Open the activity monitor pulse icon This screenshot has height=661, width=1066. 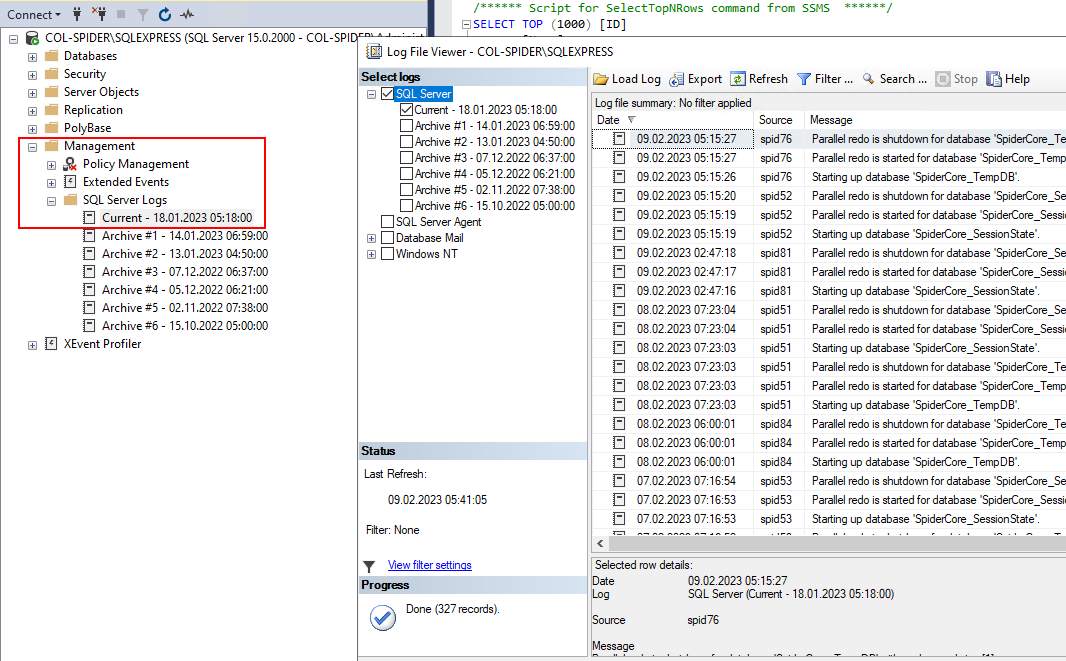tap(187, 14)
